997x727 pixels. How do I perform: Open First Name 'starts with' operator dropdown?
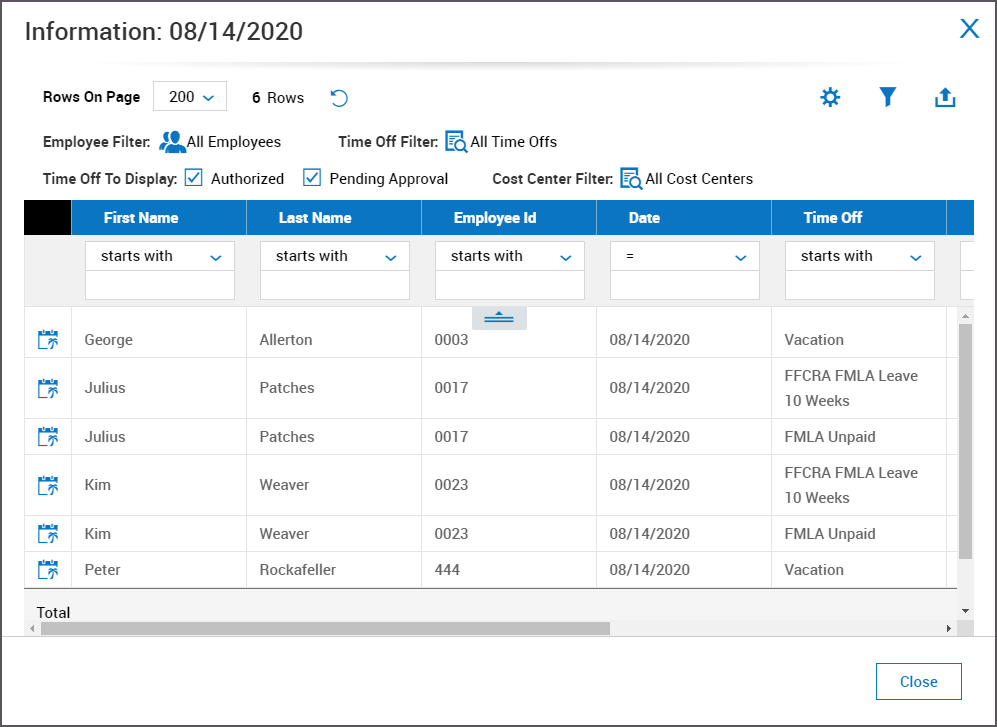pos(160,256)
